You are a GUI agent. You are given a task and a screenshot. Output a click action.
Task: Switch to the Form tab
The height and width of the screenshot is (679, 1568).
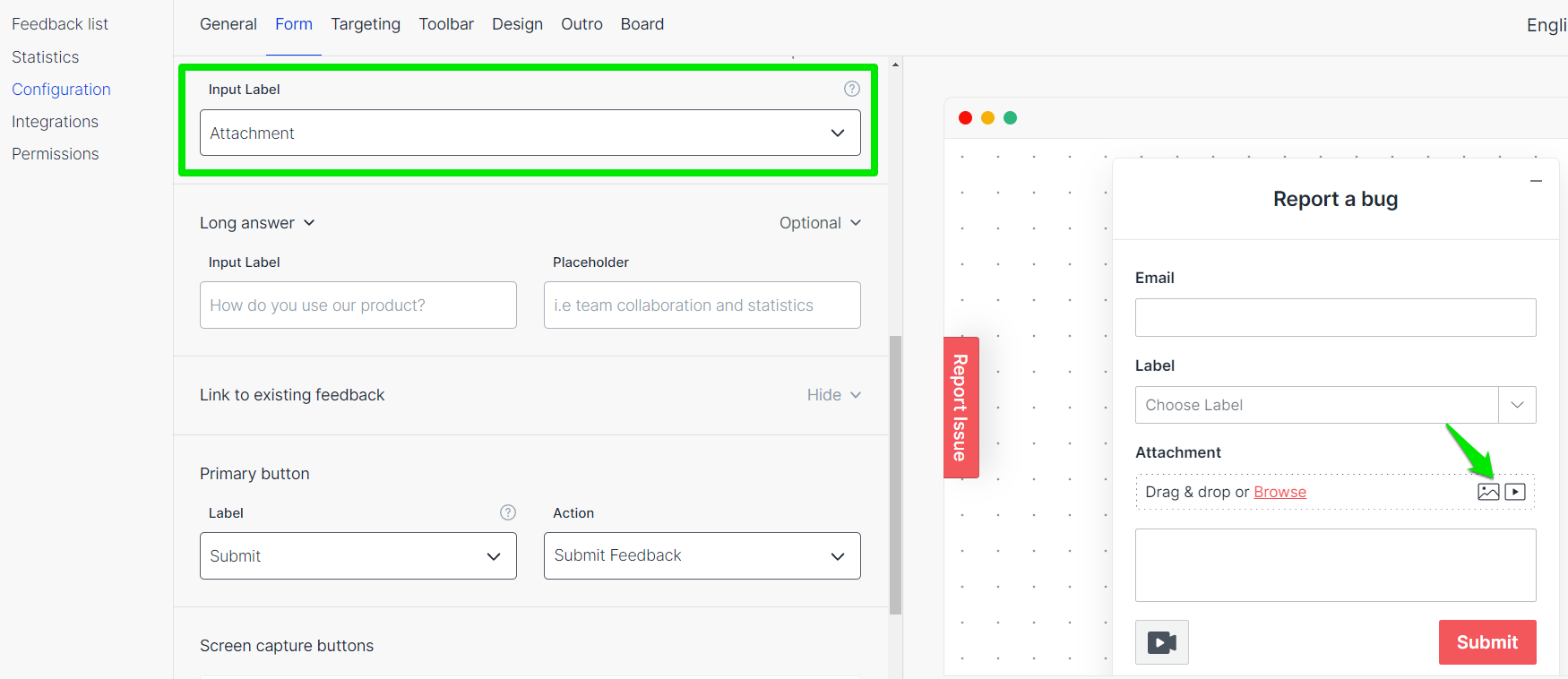click(294, 24)
